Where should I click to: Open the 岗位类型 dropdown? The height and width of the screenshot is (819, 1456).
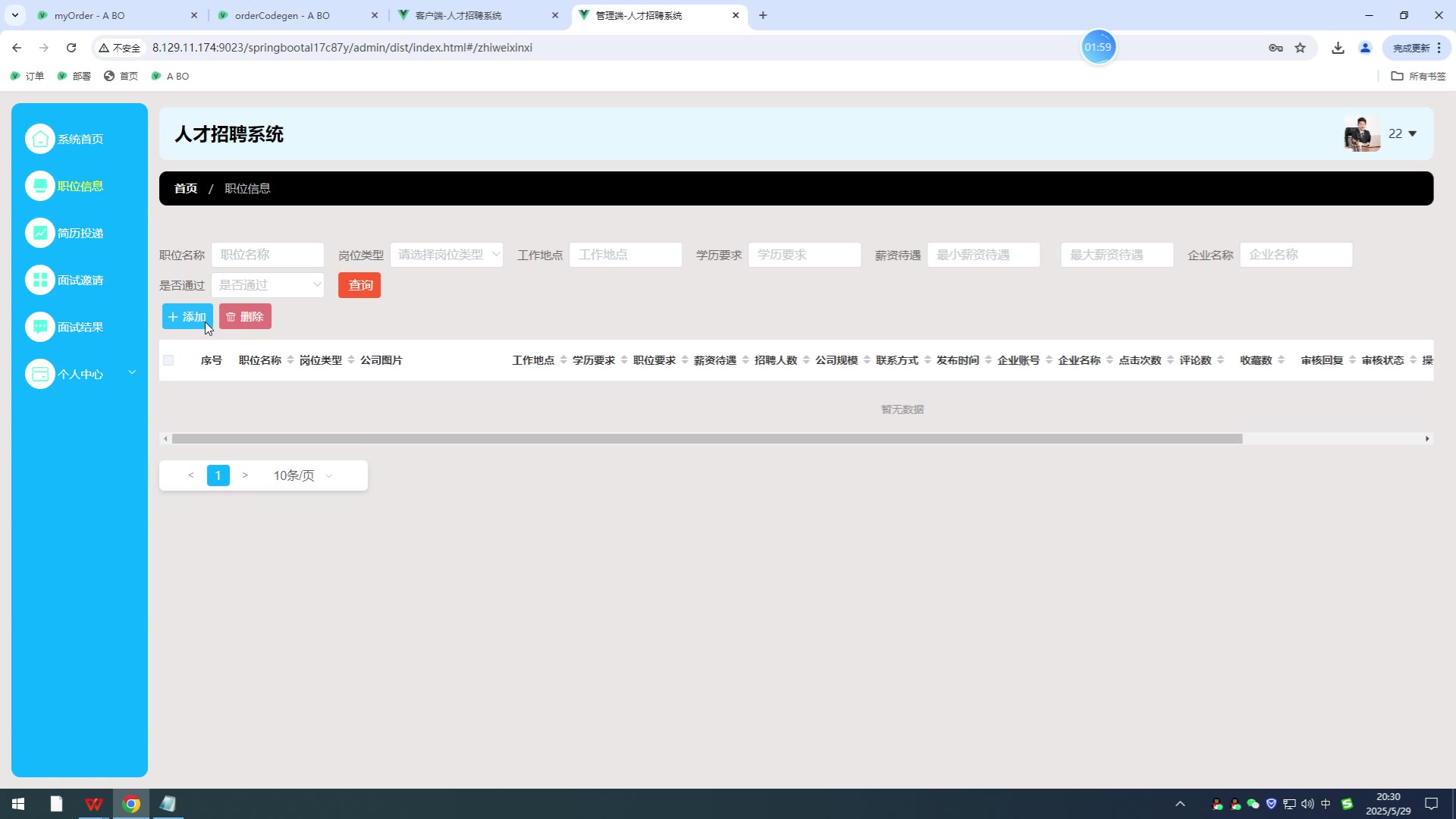[x=446, y=255]
